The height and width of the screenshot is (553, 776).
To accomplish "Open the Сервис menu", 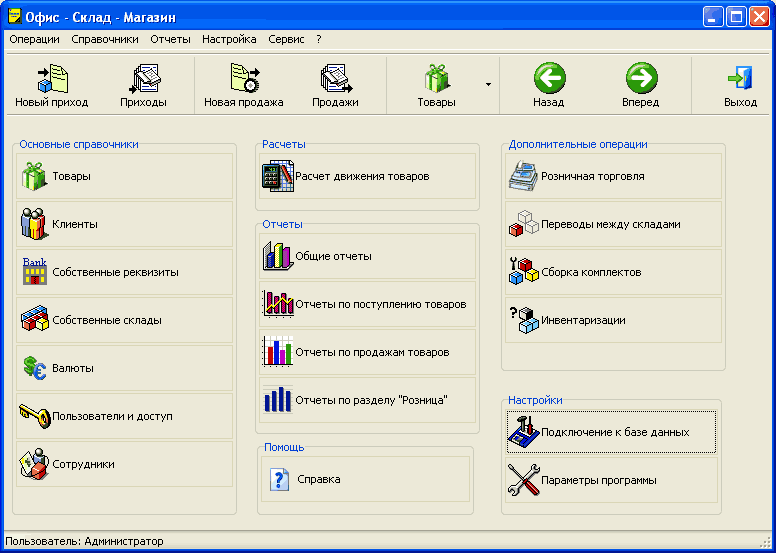I will click(286, 39).
